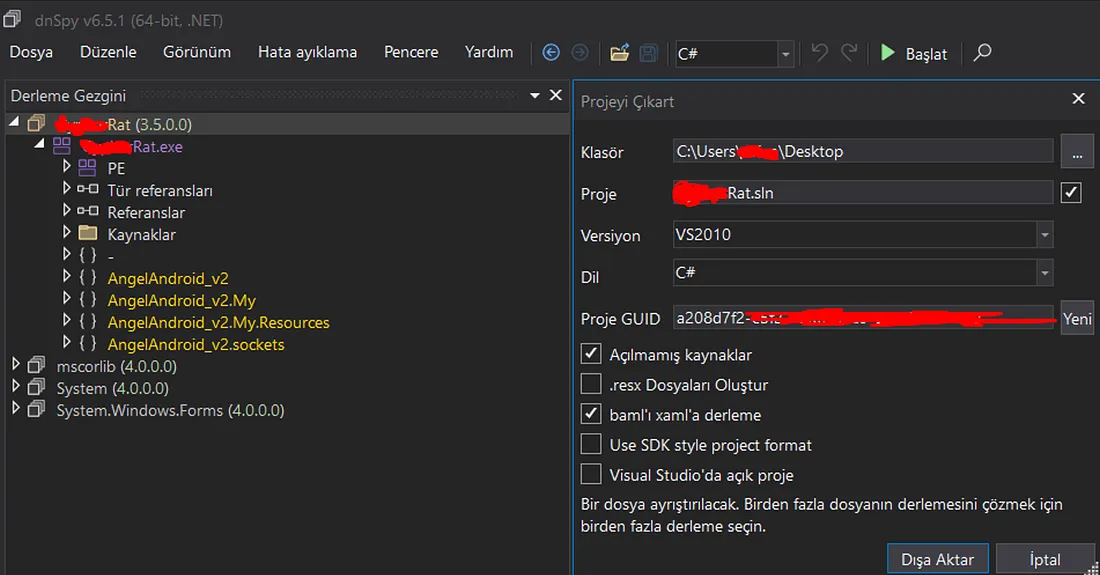Click the Başlat label in toolbar
The width and height of the screenshot is (1100, 575).
pos(926,54)
